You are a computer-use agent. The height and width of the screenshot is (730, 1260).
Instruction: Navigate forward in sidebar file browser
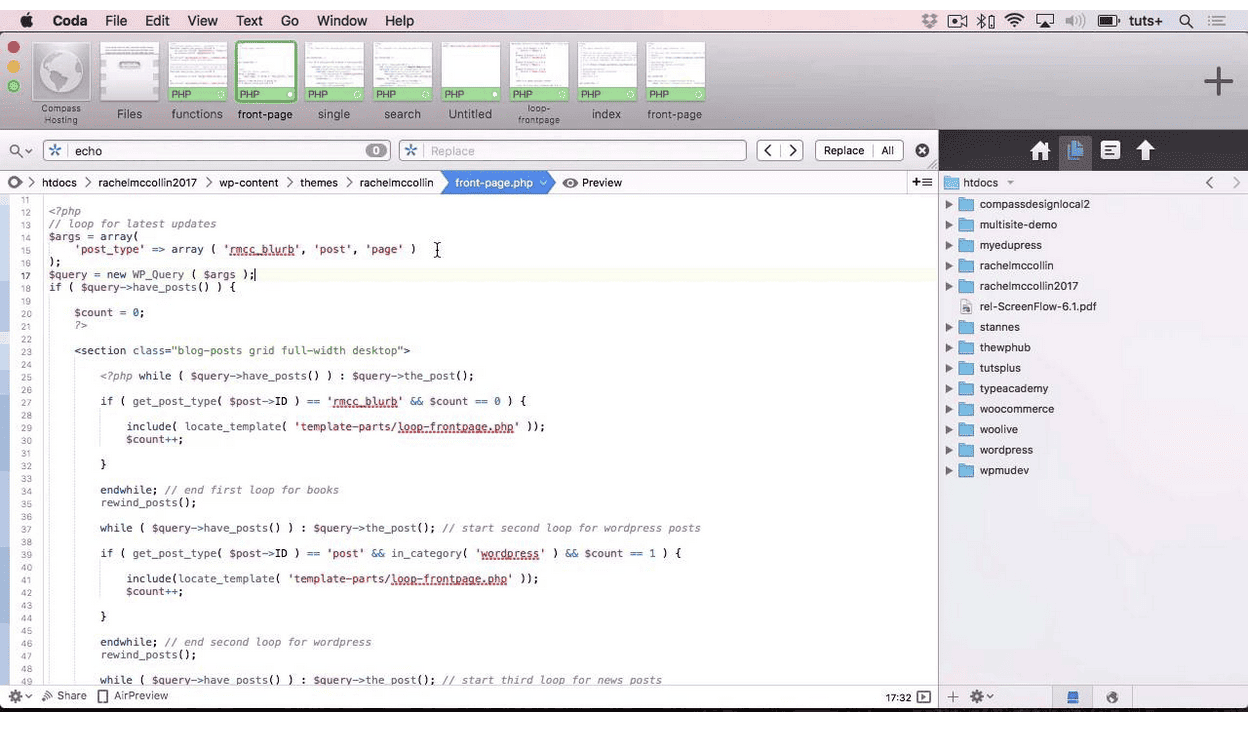point(1236,183)
